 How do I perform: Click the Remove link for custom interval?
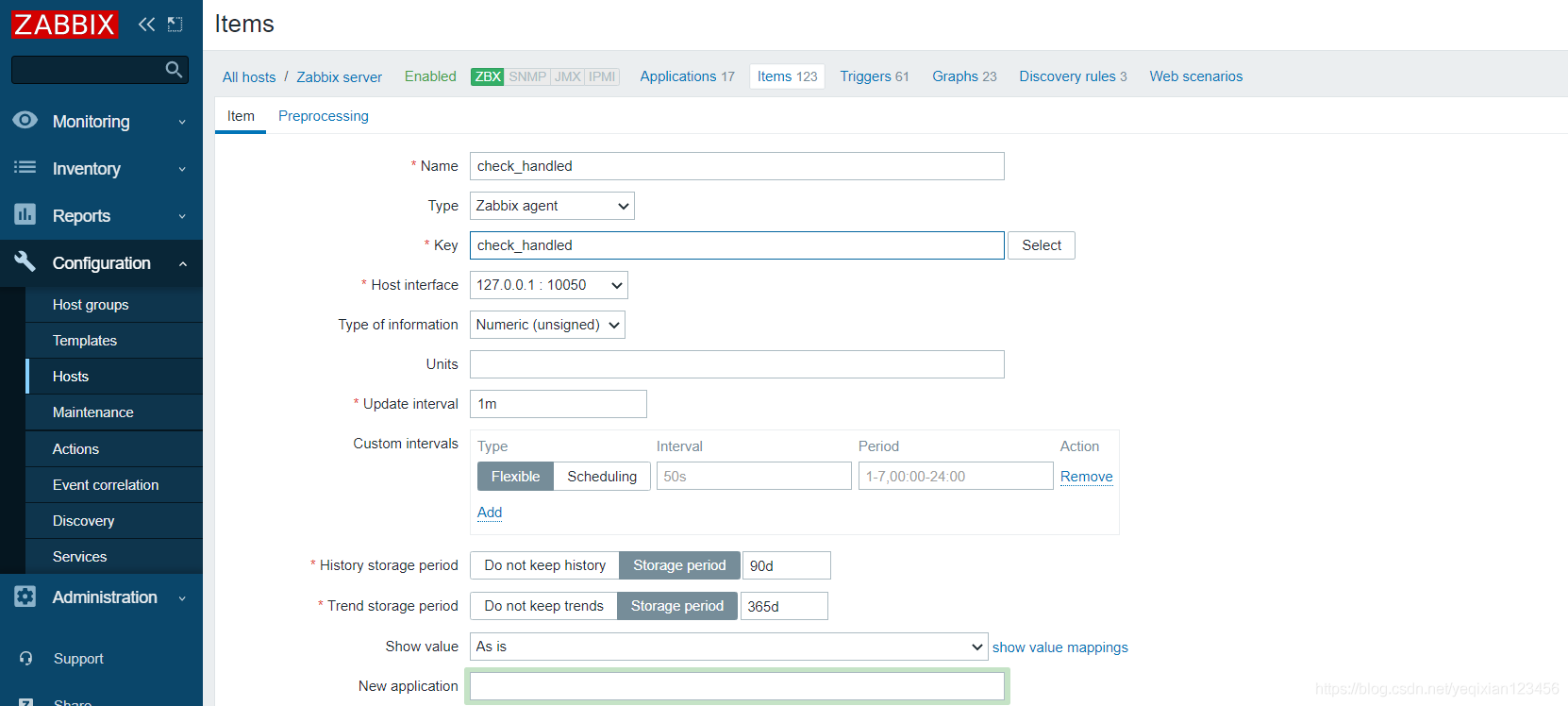point(1087,477)
